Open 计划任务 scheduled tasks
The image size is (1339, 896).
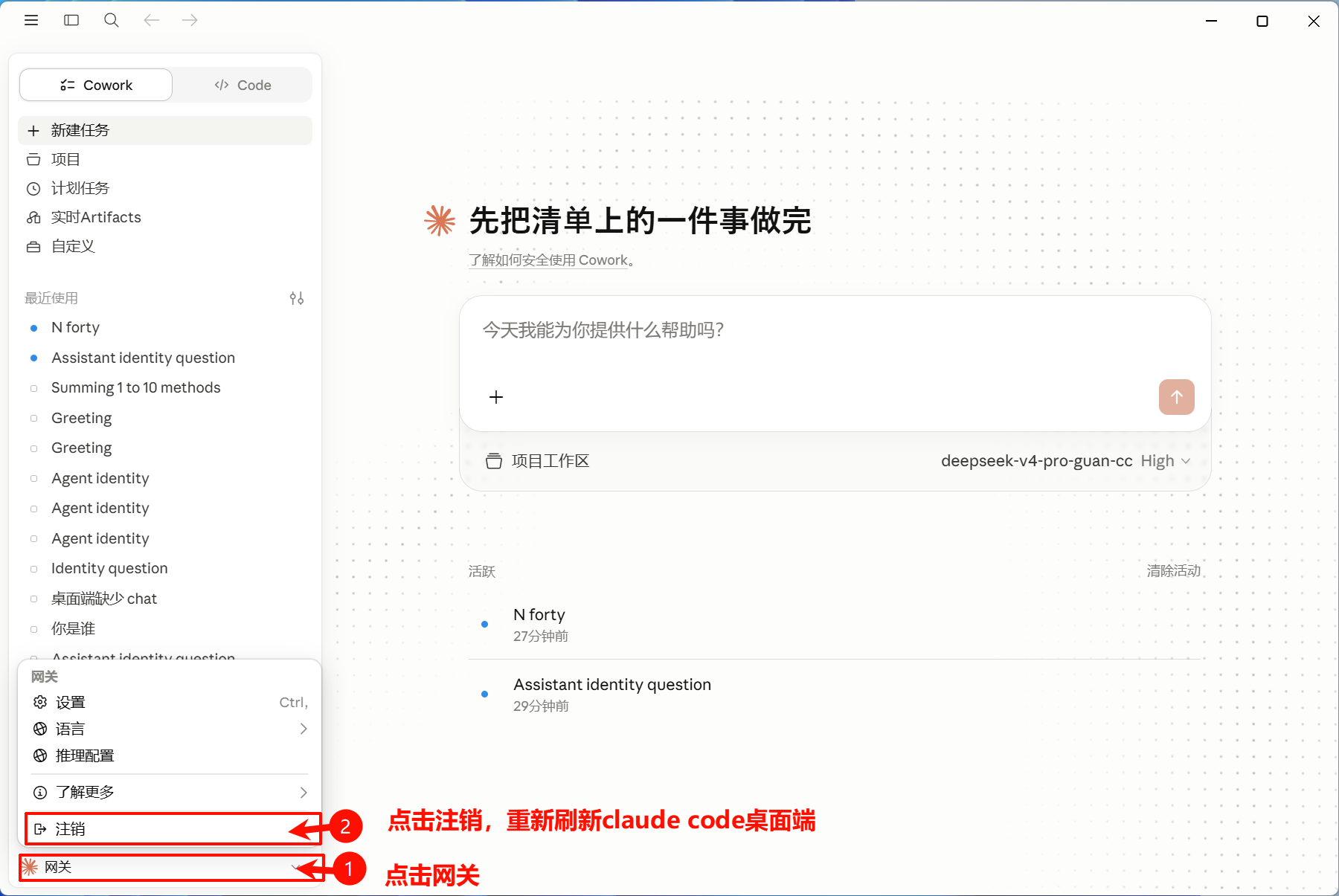coord(165,188)
